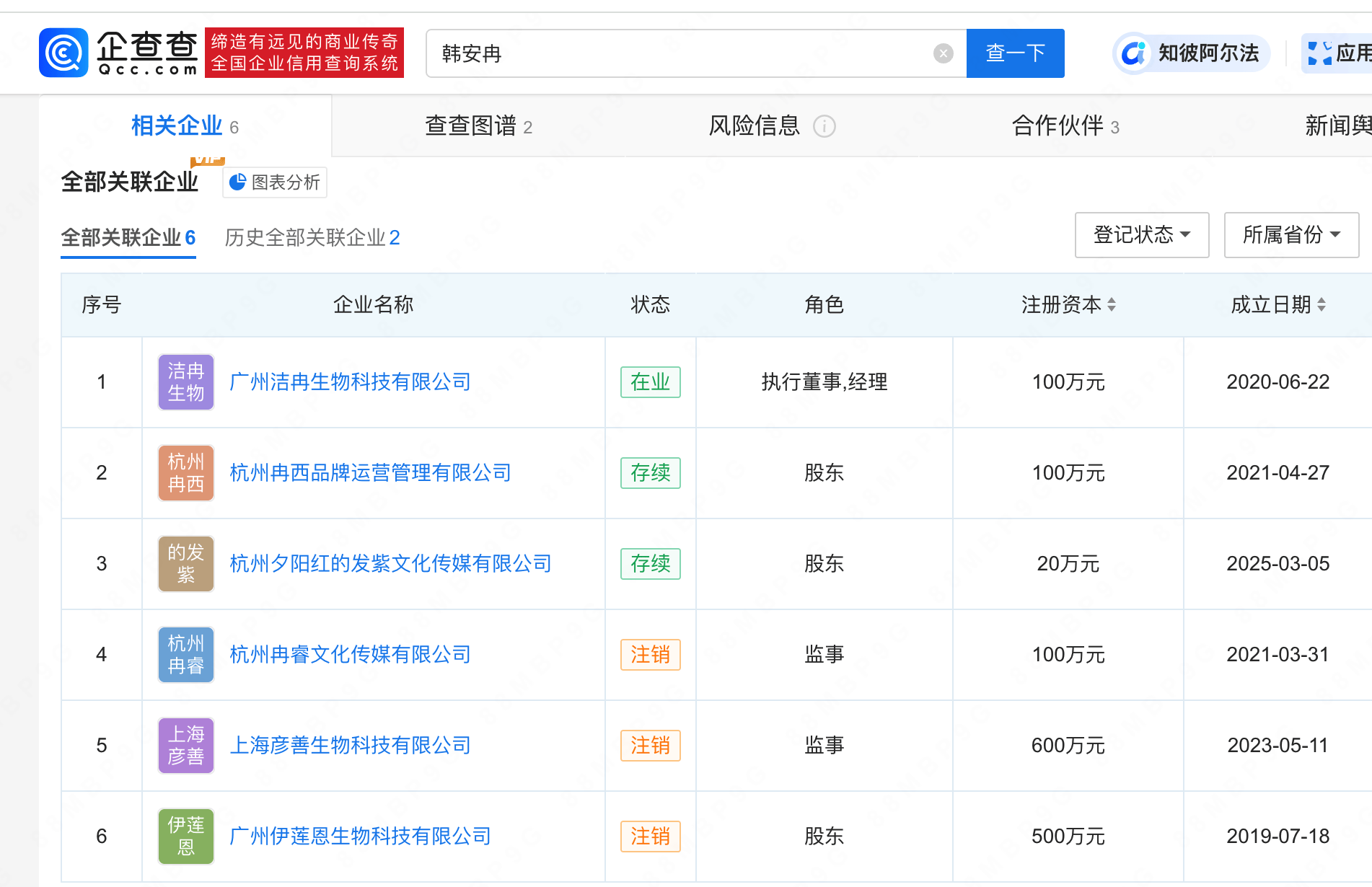Switch to the 新闻舆情 tab

[x=1338, y=126]
